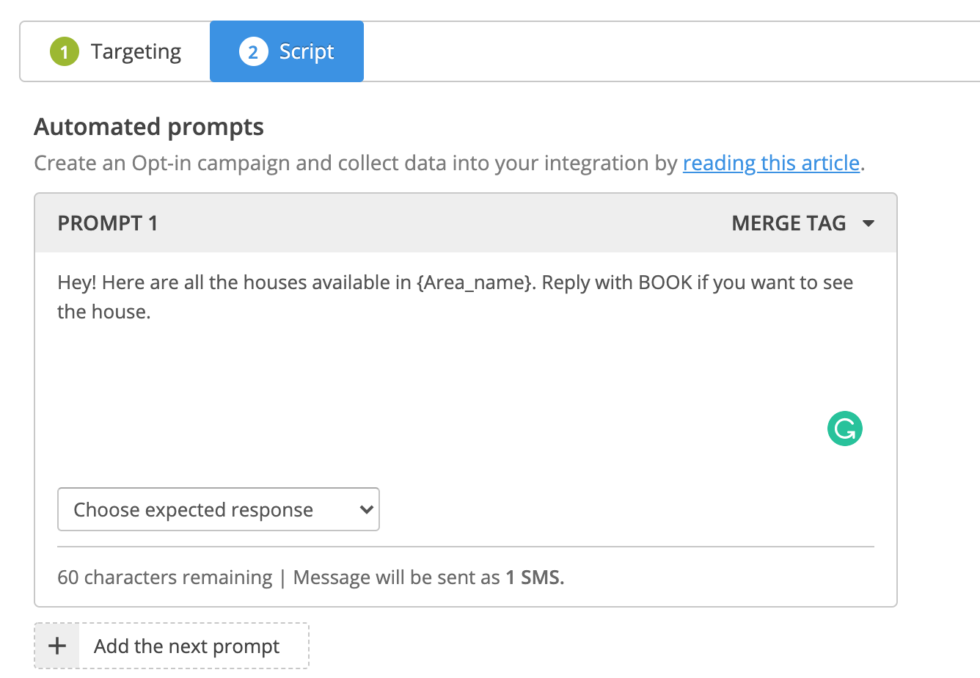The height and width of the screenshot is (678, 980).
Task: Expand the expected response chevron arrow
Action: coord(363,509)
